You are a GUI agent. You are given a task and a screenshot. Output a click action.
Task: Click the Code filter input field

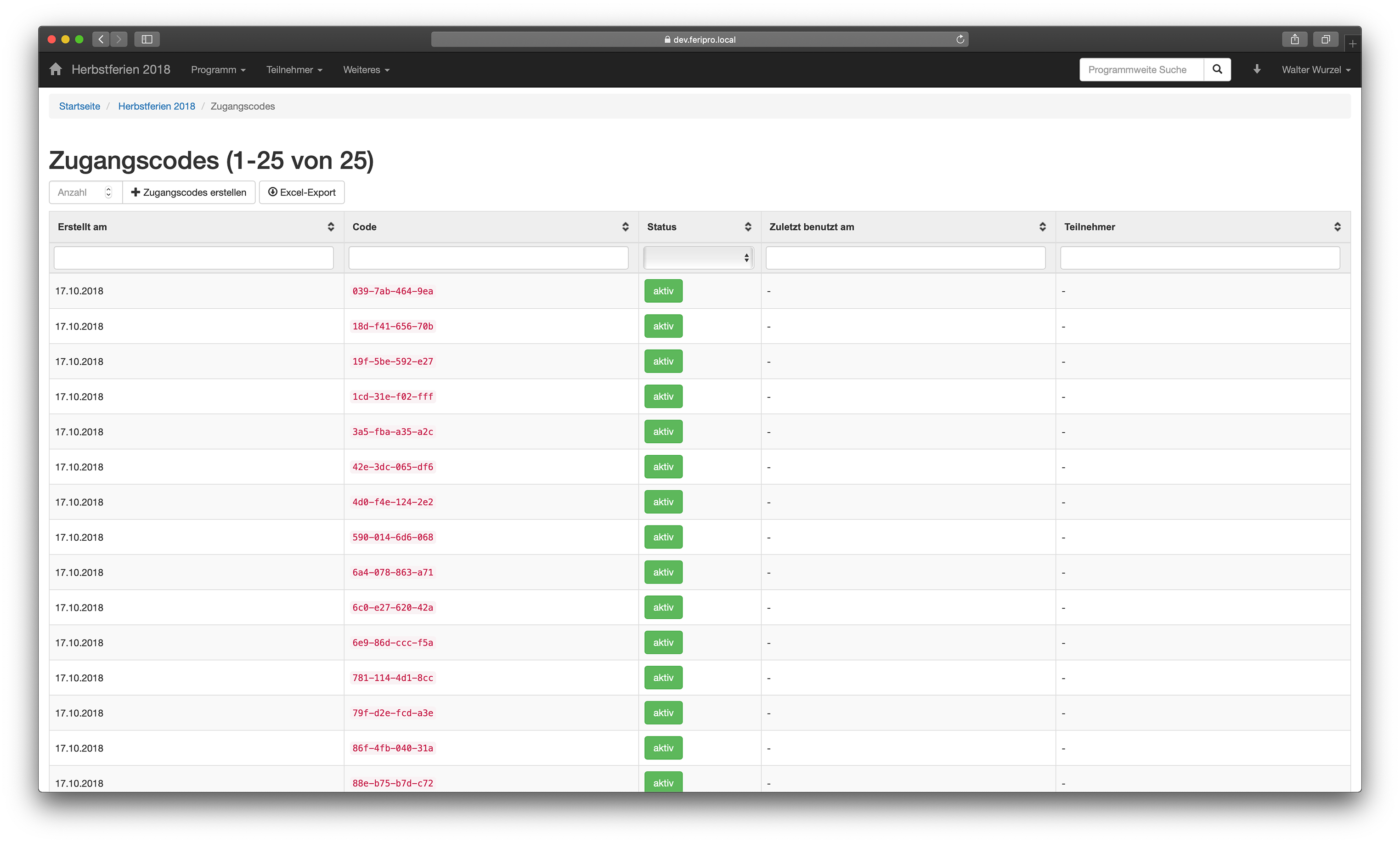click(488, 258)
